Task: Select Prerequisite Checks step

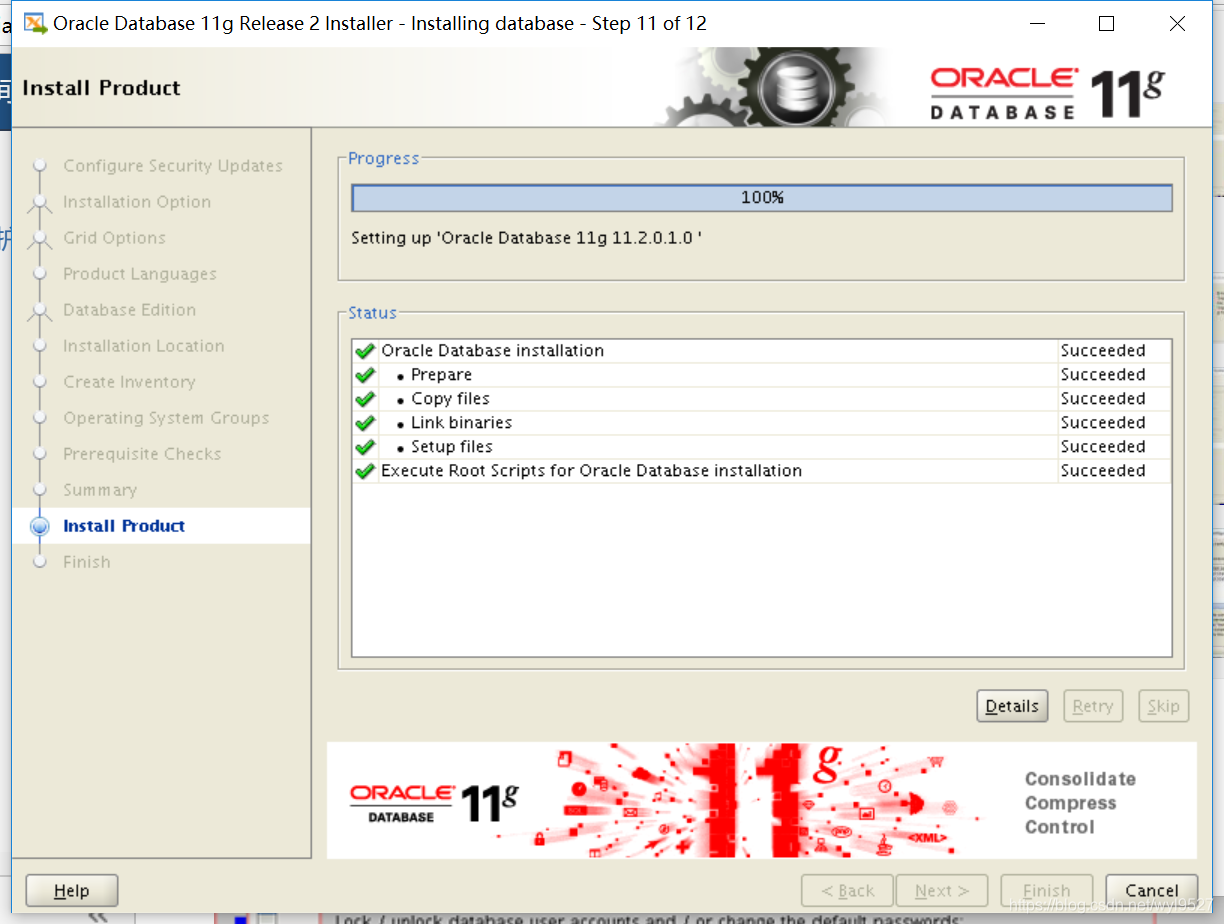Action: point(142,454)
